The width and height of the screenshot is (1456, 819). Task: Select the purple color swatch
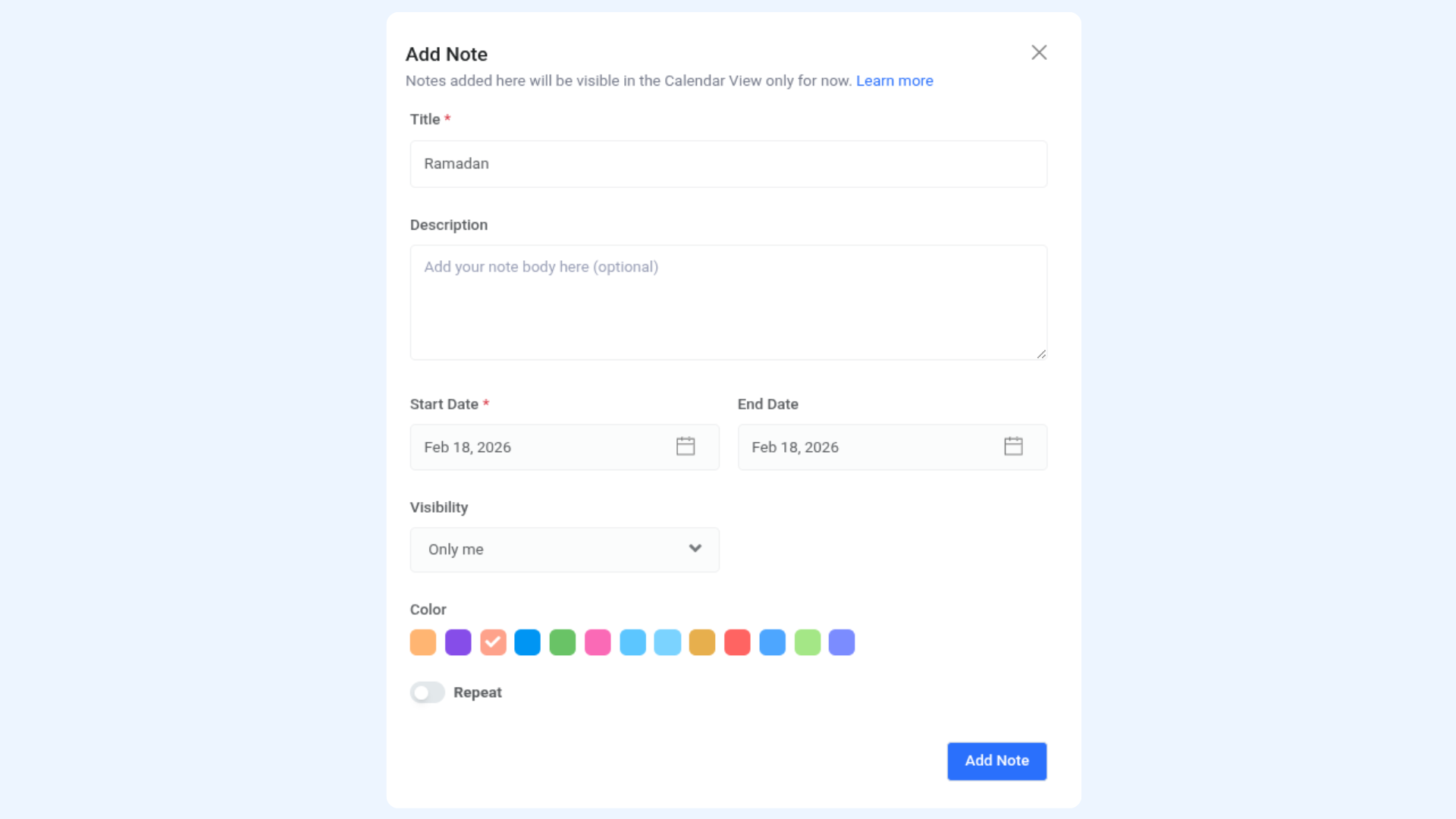click(x=458, y=642)
